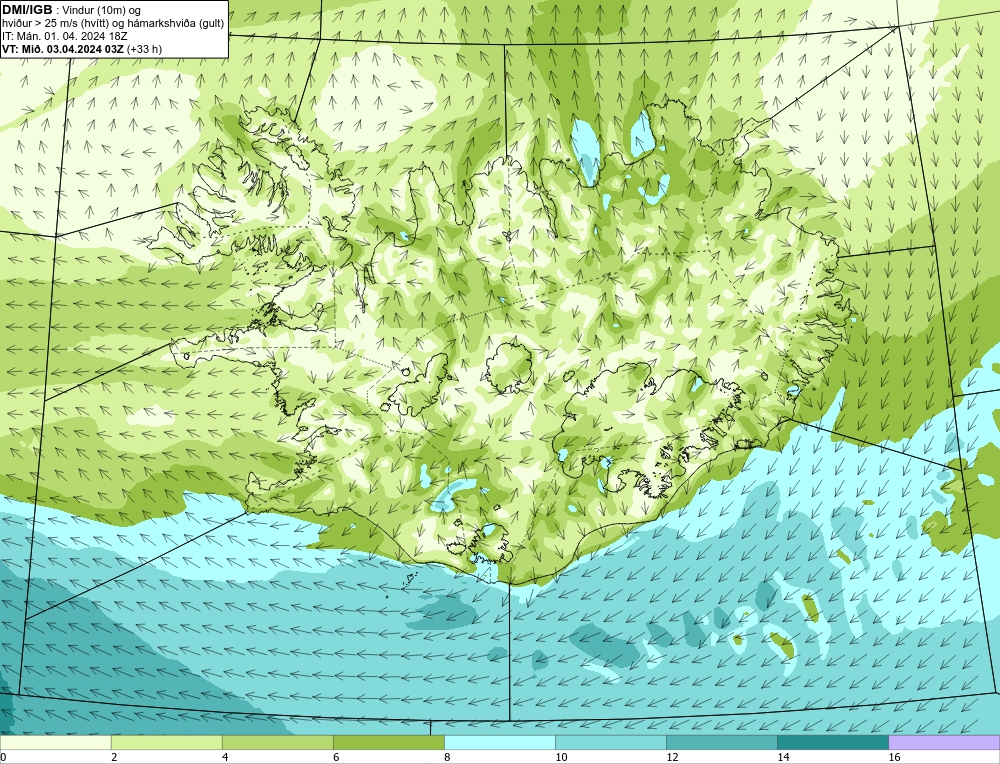Screen dimensions: 1000x764
Task: Click the 'VT: Mið. 03.04.2024 03Z' valid time
Action: (x=63, y=49)
